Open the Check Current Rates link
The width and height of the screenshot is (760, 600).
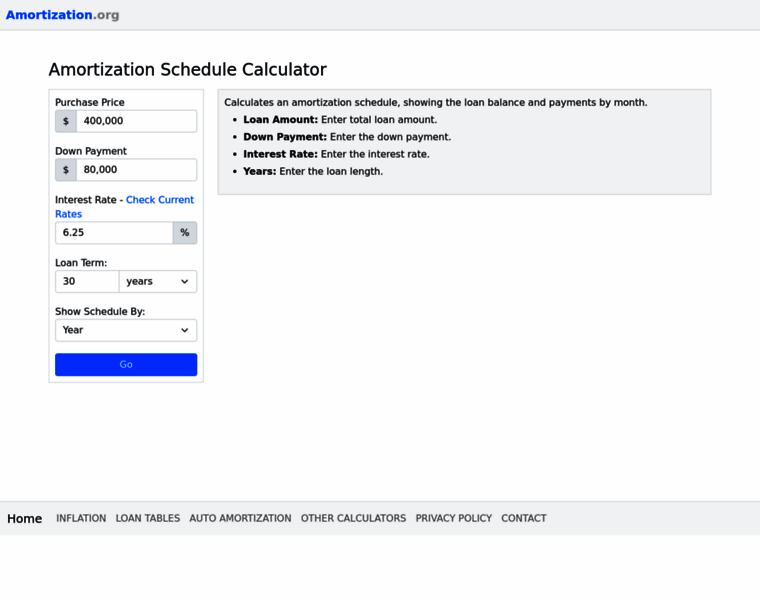pos(159,200)
